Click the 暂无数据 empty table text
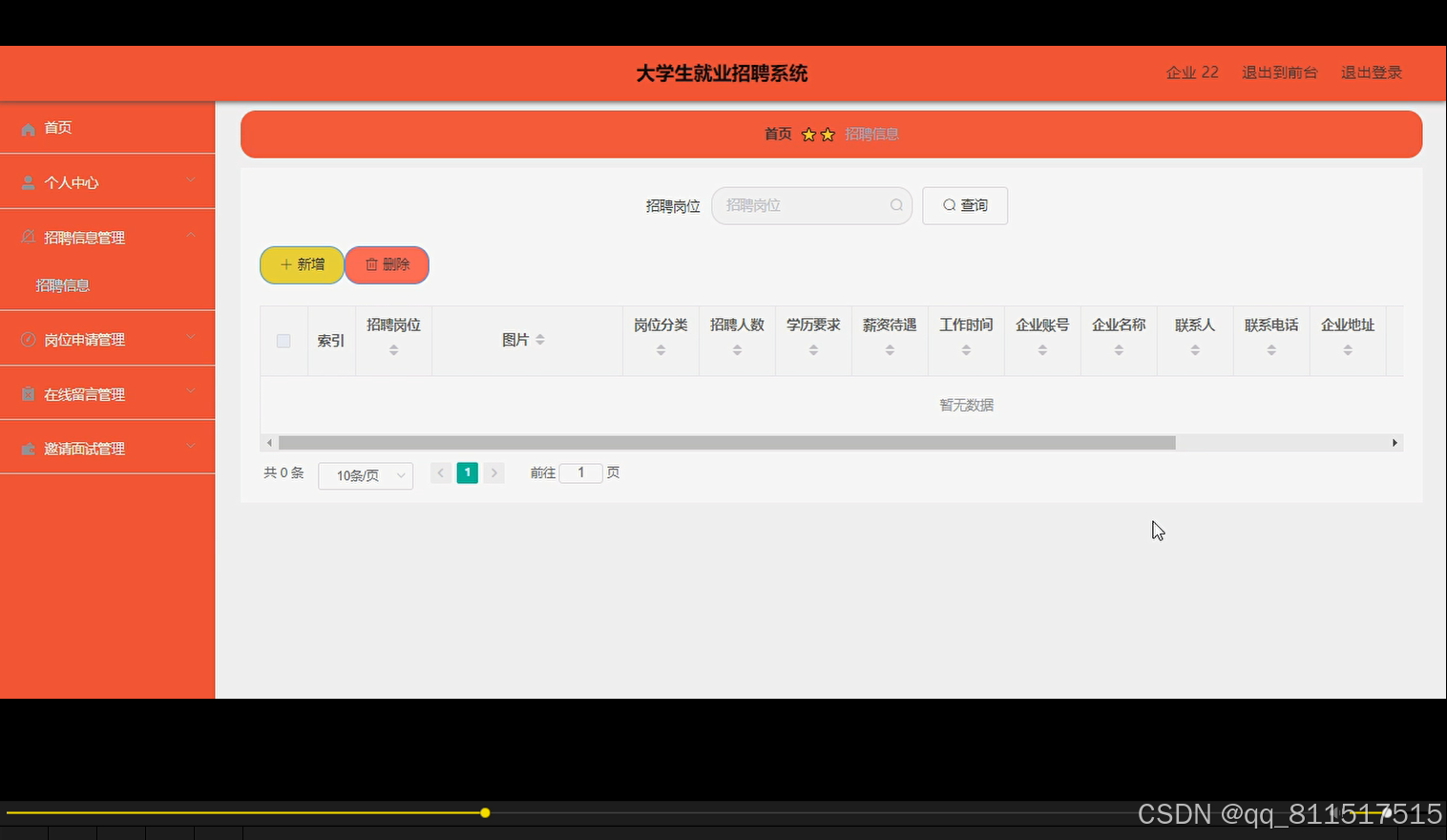The image size is (1447, 840). point(966,406)
